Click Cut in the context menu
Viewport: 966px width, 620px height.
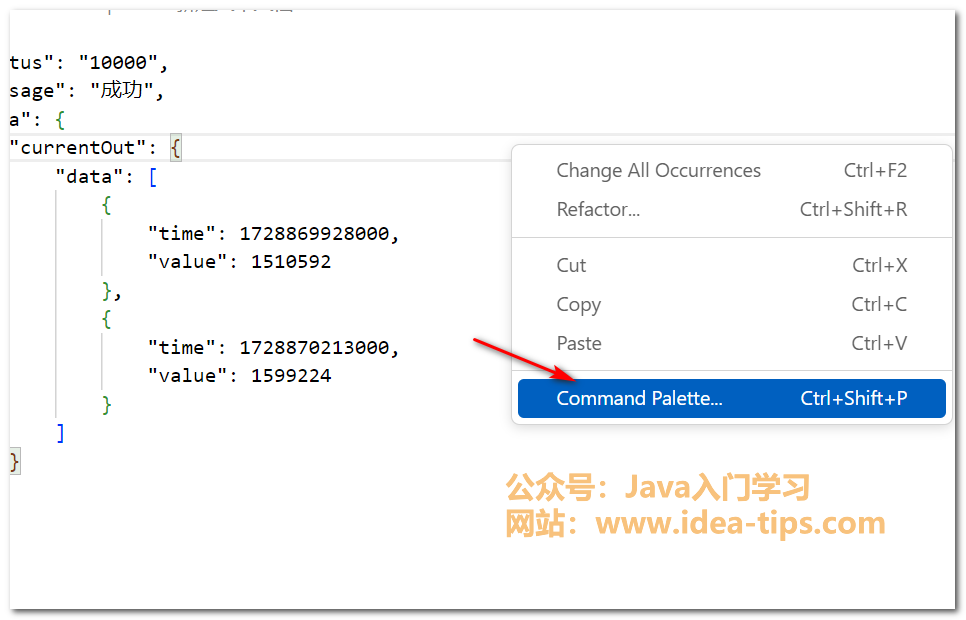(731, 266)
